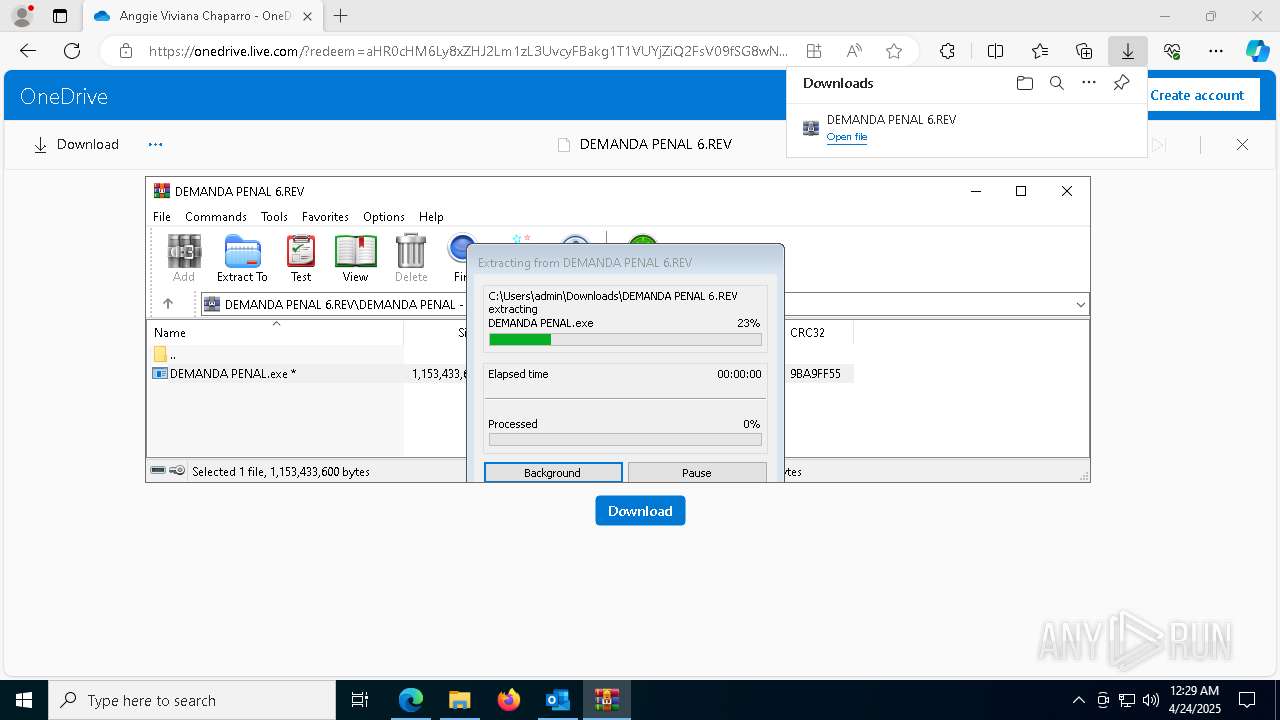Open the Options menu
Image resolution: width=1280 pixels, height=720 pixels.
384,217
